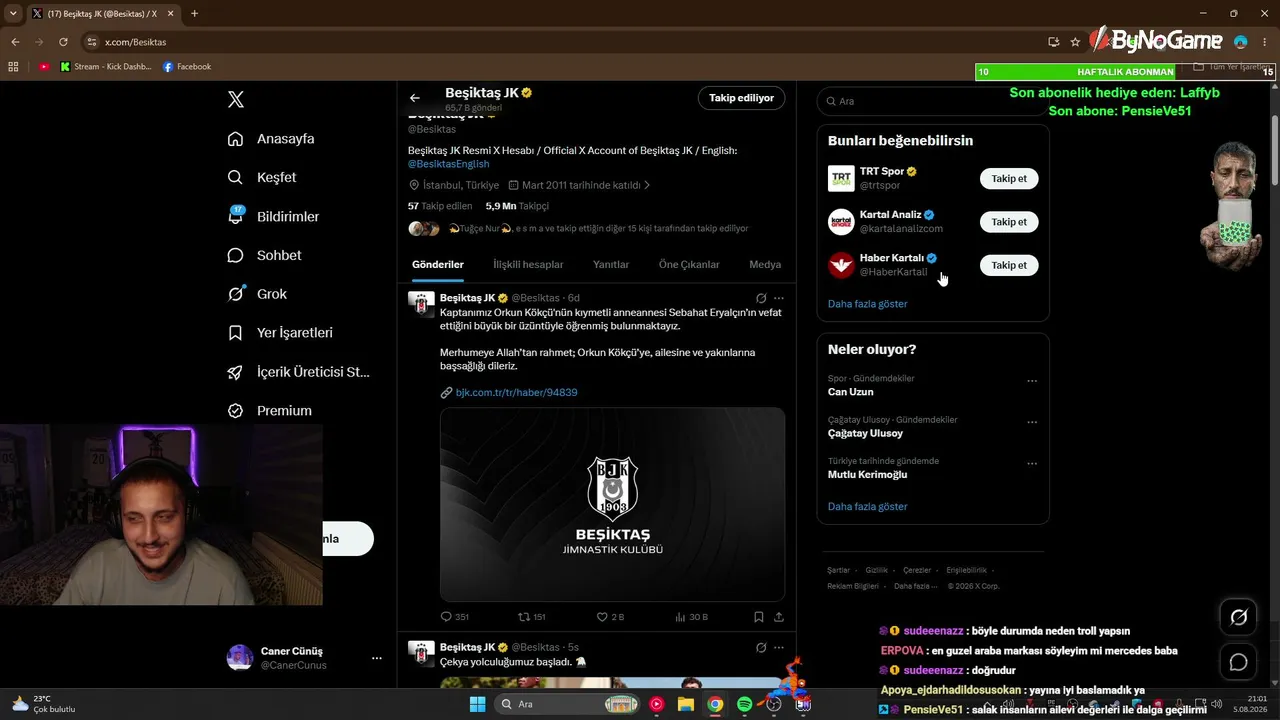Image resolution: width=1280 pixels, height=720 pixels.
Task: Open the Can Uzun trending topic
Action: coord(851,392)
